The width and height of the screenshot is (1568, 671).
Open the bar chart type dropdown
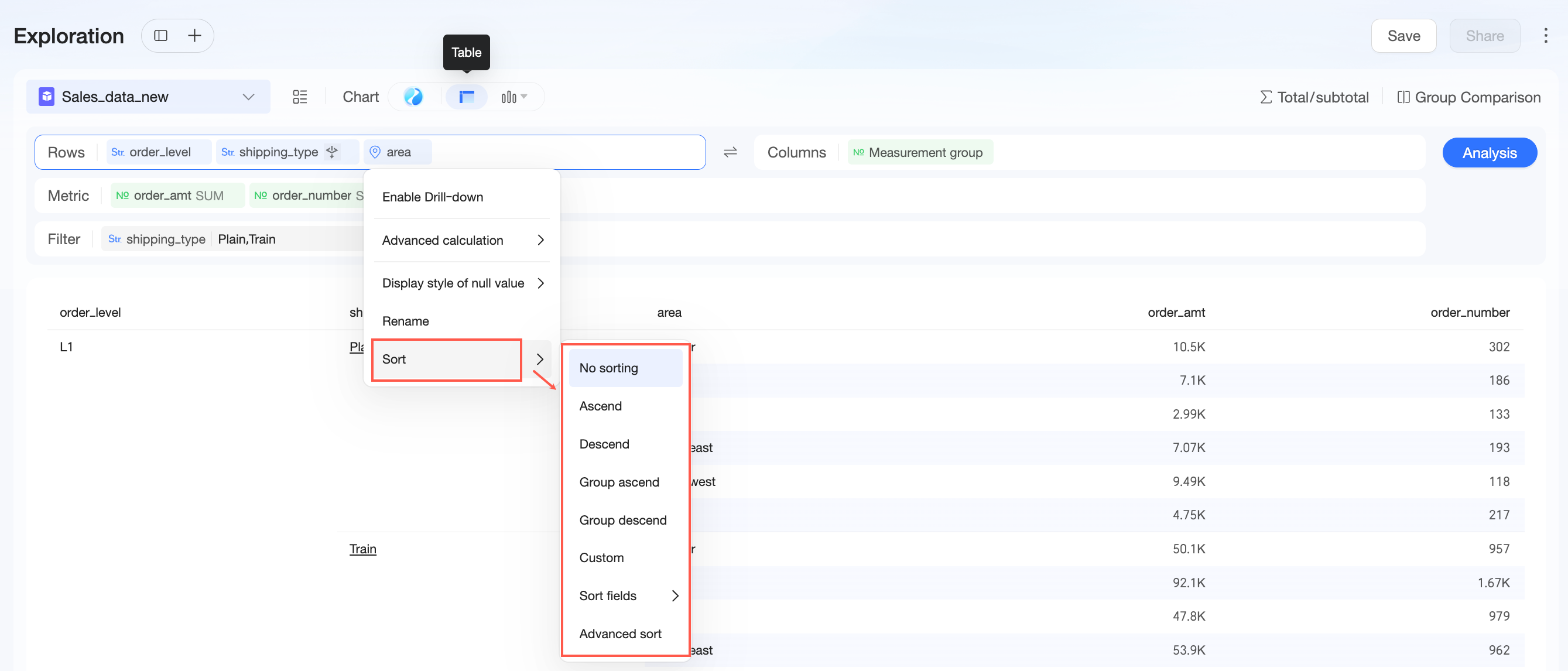point(513,97)
